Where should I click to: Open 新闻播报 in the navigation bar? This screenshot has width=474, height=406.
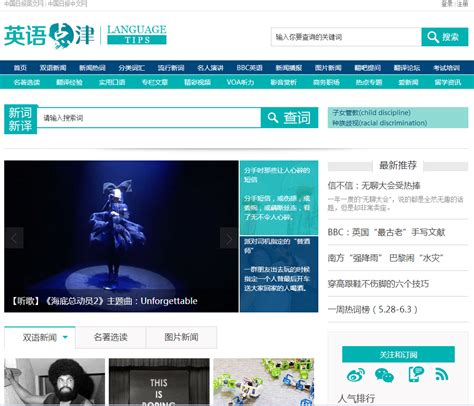pyautogui.click(x=289, y=68)
